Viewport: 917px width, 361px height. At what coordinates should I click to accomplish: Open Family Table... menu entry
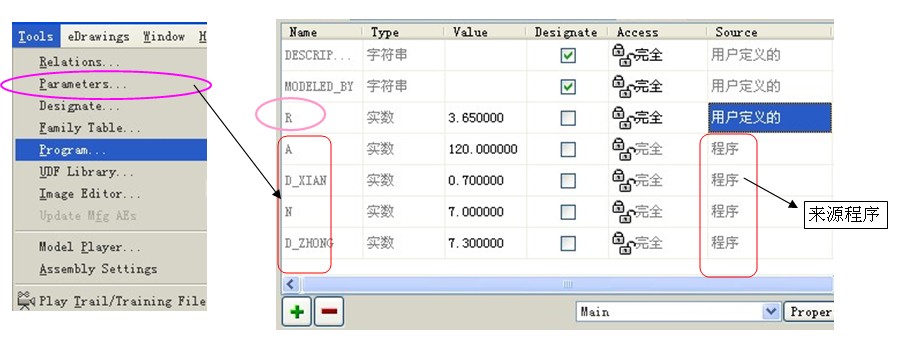(89, 128)
